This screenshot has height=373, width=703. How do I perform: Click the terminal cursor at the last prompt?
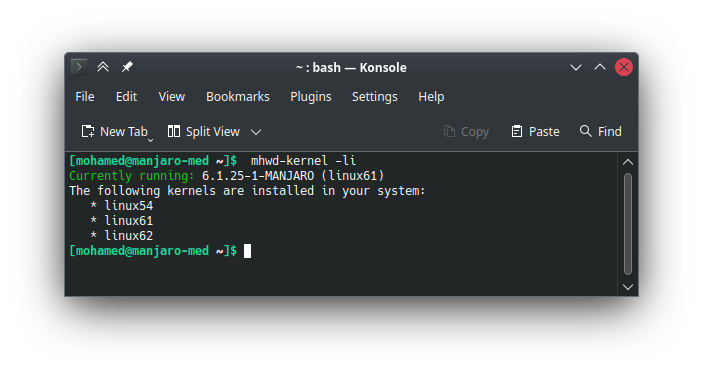pyautogui.click(x=247, y=251)
